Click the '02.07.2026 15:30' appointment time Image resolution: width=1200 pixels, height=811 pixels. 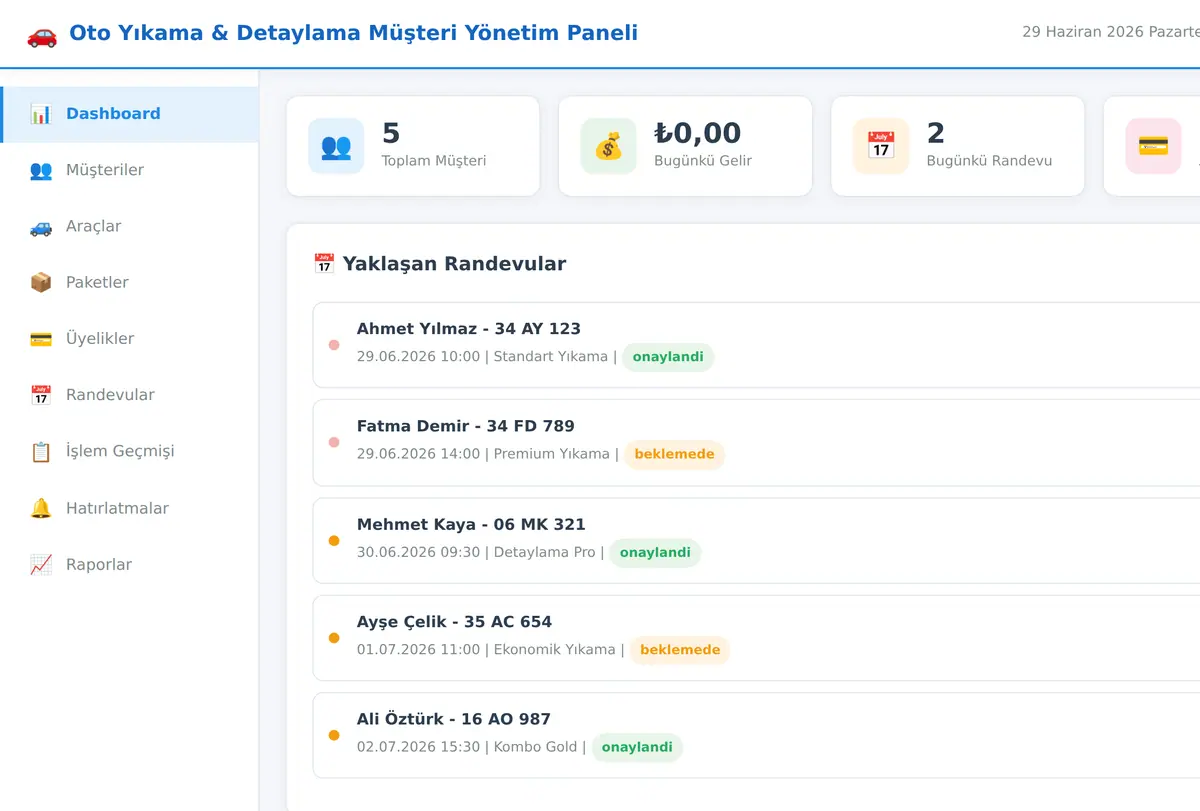(x=418, y=747)
